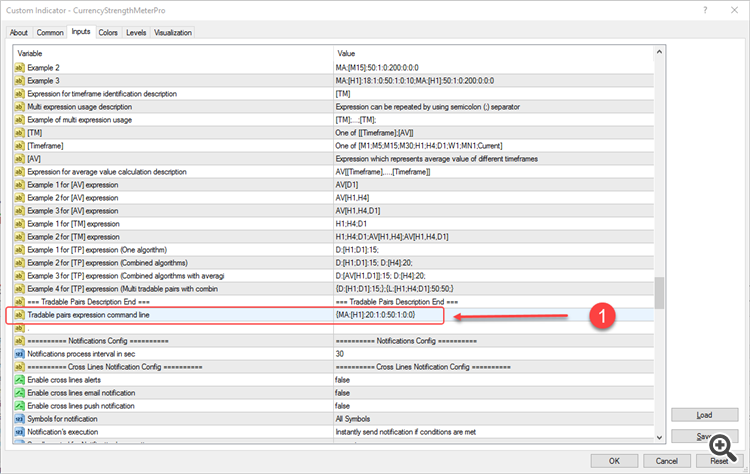Click icon for Example 3 for [AV] expression
750x474 pixels.
pyautogui.click(x=19, y=210)
